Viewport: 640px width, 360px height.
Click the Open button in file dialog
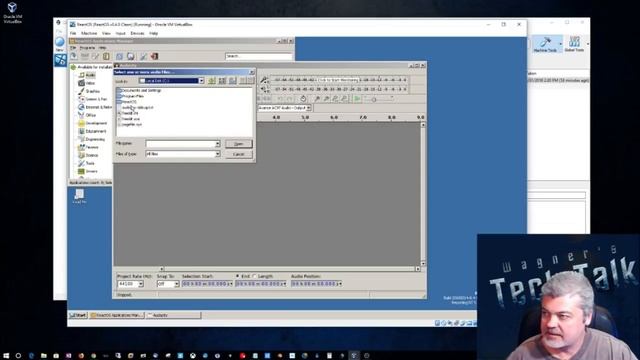[x=239, y=144]
